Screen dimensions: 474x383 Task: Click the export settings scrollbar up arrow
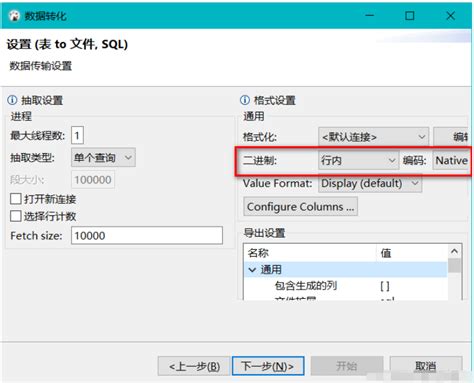point(454,251)
